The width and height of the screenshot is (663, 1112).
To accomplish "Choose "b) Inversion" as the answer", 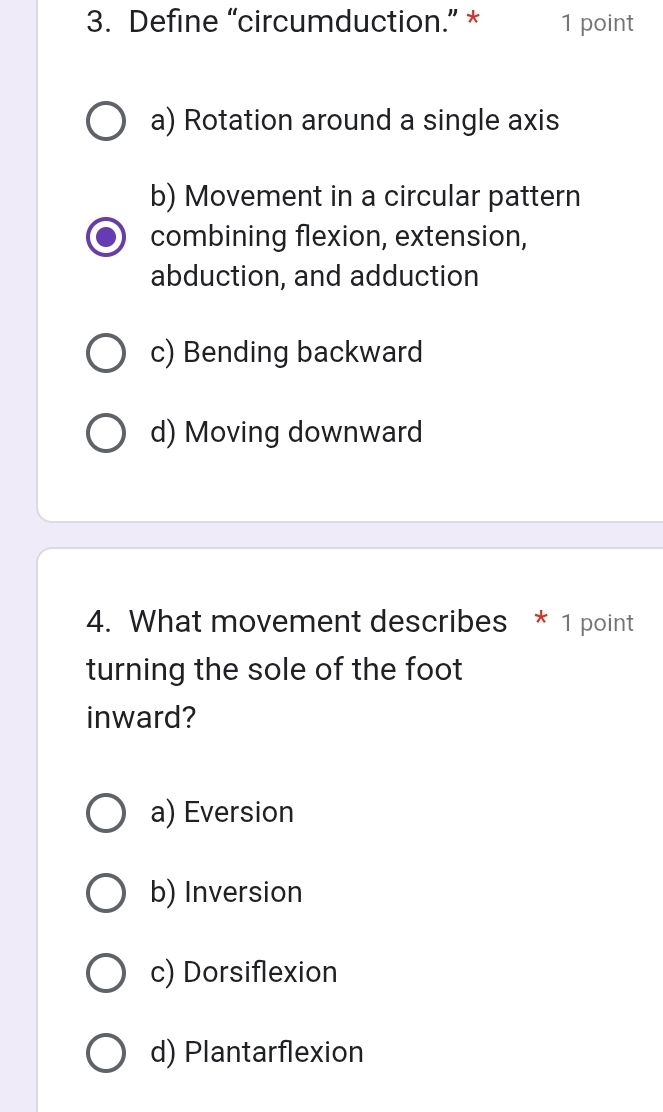I will pyautogui.click(x=105, y=892).
